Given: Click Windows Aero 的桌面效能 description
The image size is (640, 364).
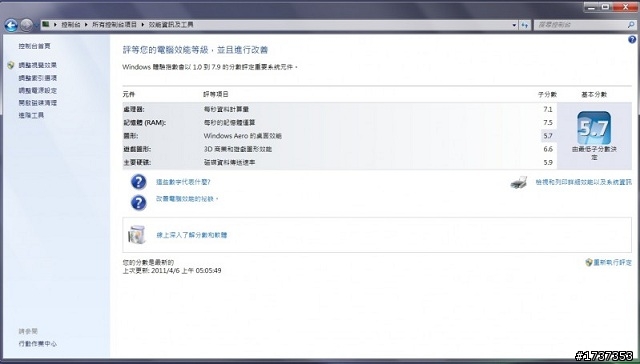Looking at the screenshot, I should pyautogui.click(x=242, y=136).
